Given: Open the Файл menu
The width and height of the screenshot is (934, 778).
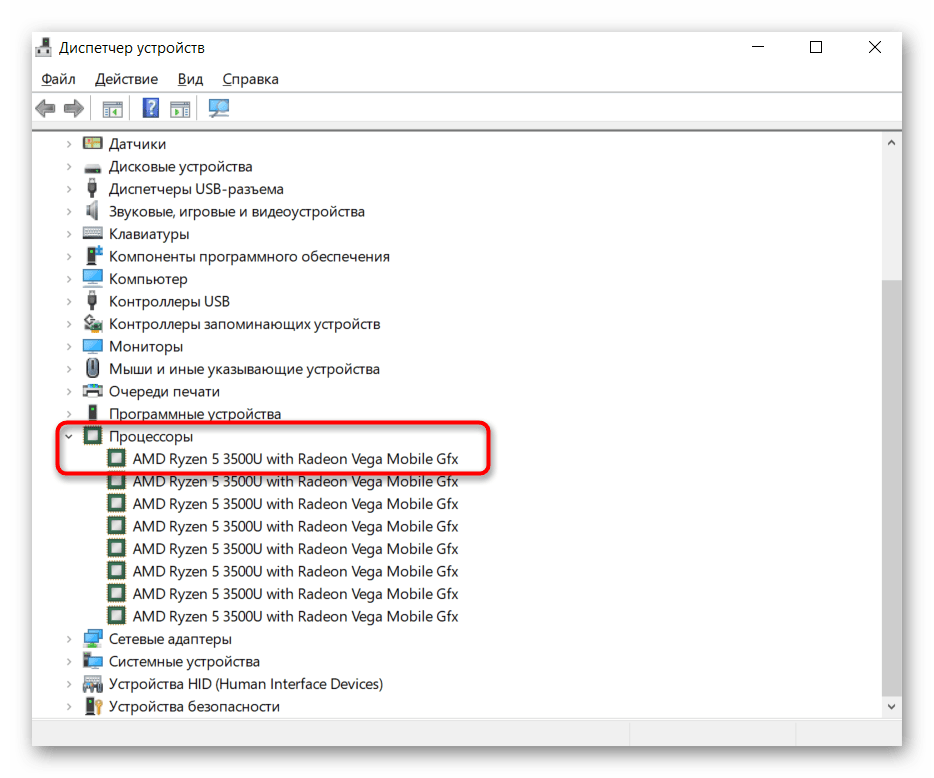Looking at the screenshot, I should [59, 79].
